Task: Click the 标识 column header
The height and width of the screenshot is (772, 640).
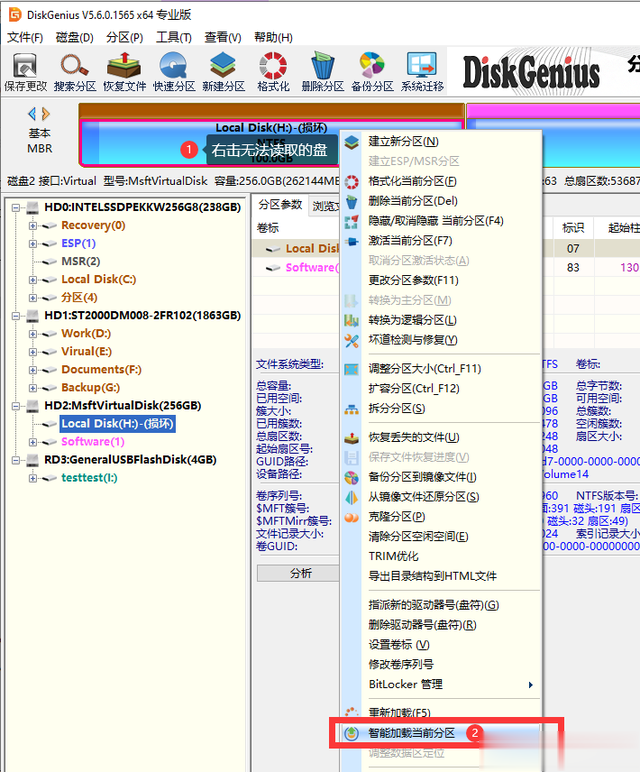Action: [573, 228]
